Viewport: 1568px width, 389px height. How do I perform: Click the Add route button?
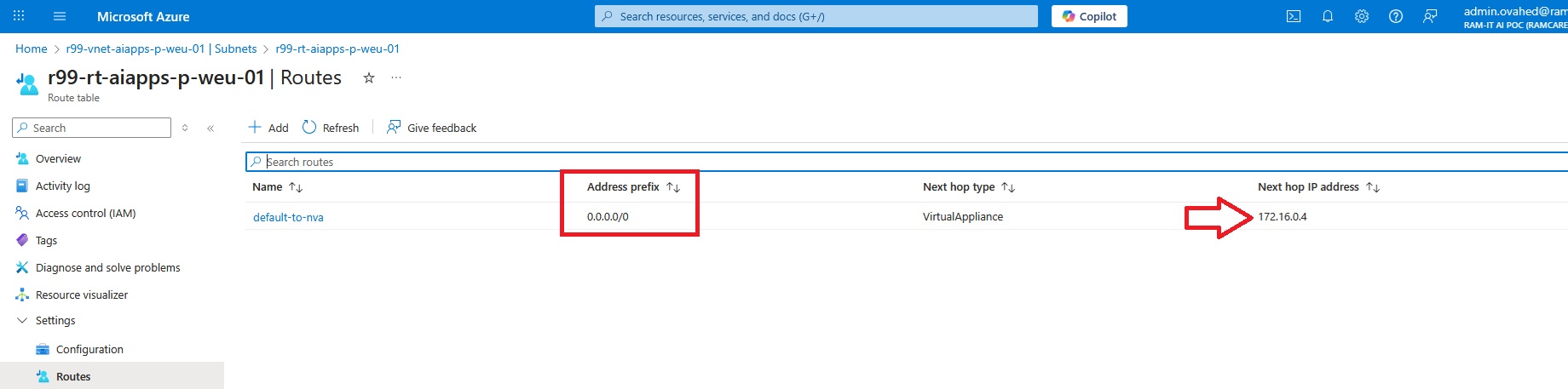268,128
